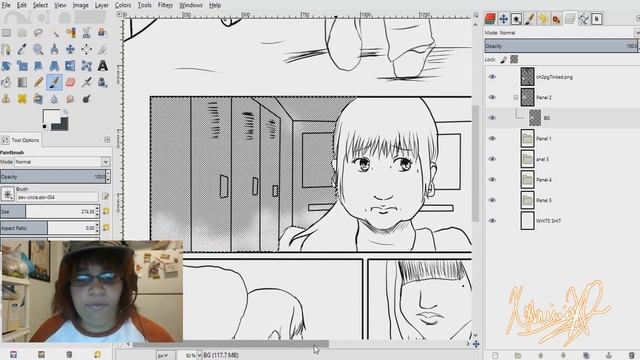The width and height of the screenshot is (640, 360).
Task: Select the Paintbrush tool
Action: [x=54, y=82]
